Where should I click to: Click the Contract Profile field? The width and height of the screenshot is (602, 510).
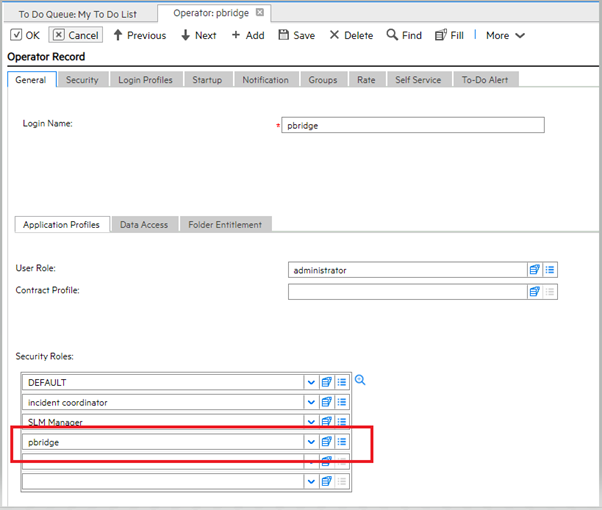[407, 292]
